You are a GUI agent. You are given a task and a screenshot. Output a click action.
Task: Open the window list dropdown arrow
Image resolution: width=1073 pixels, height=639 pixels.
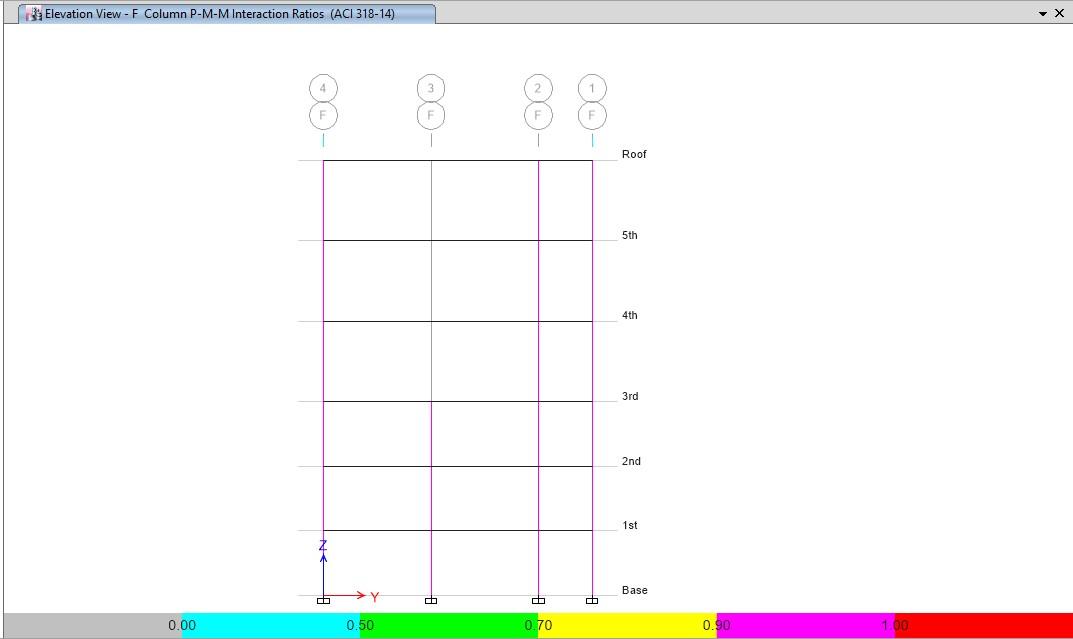coord(1043,14)
